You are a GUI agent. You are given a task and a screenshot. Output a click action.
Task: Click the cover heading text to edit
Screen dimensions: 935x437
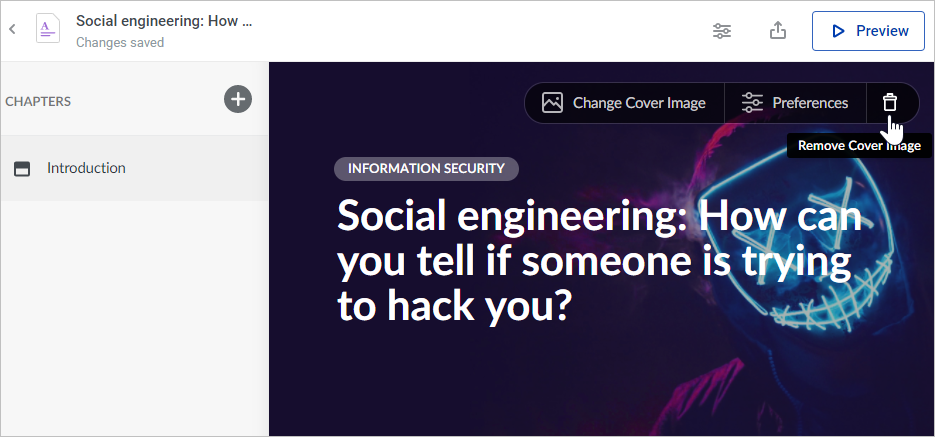(599, 261)
